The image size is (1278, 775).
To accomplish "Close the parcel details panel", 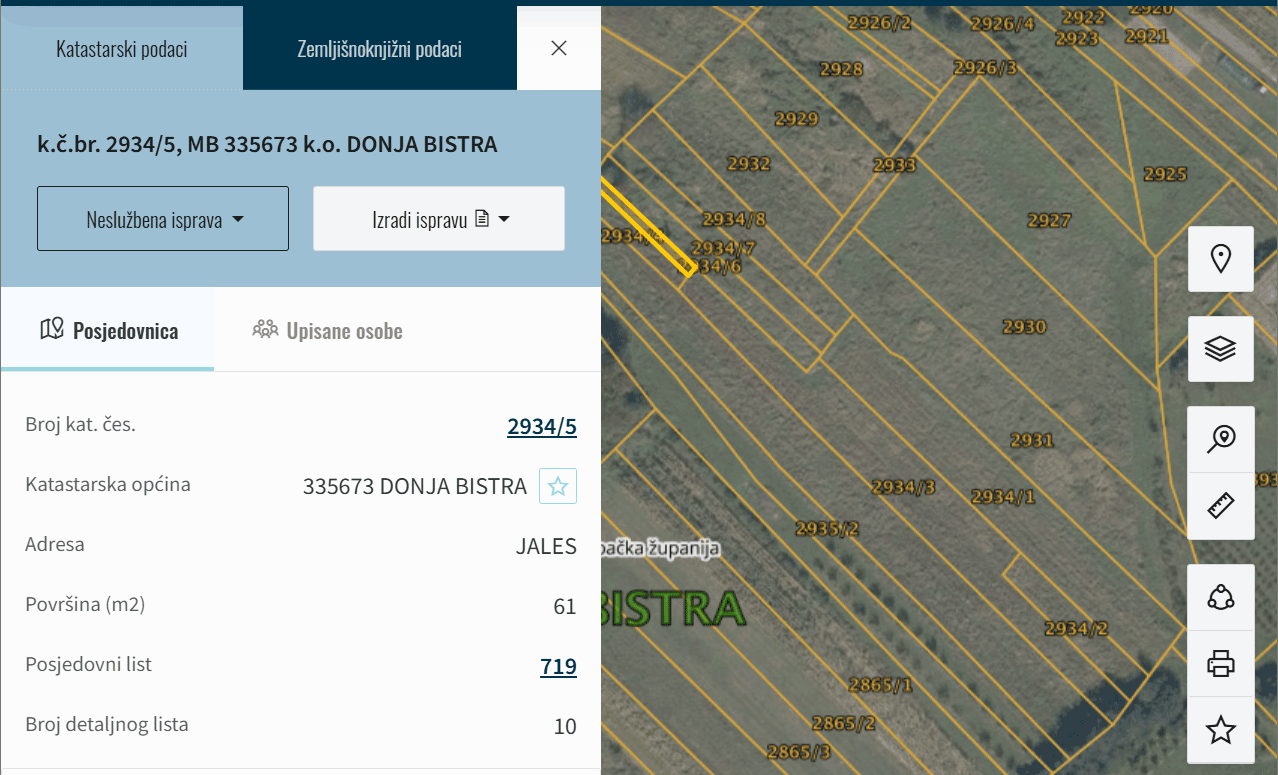I will (x=559, y=48).
